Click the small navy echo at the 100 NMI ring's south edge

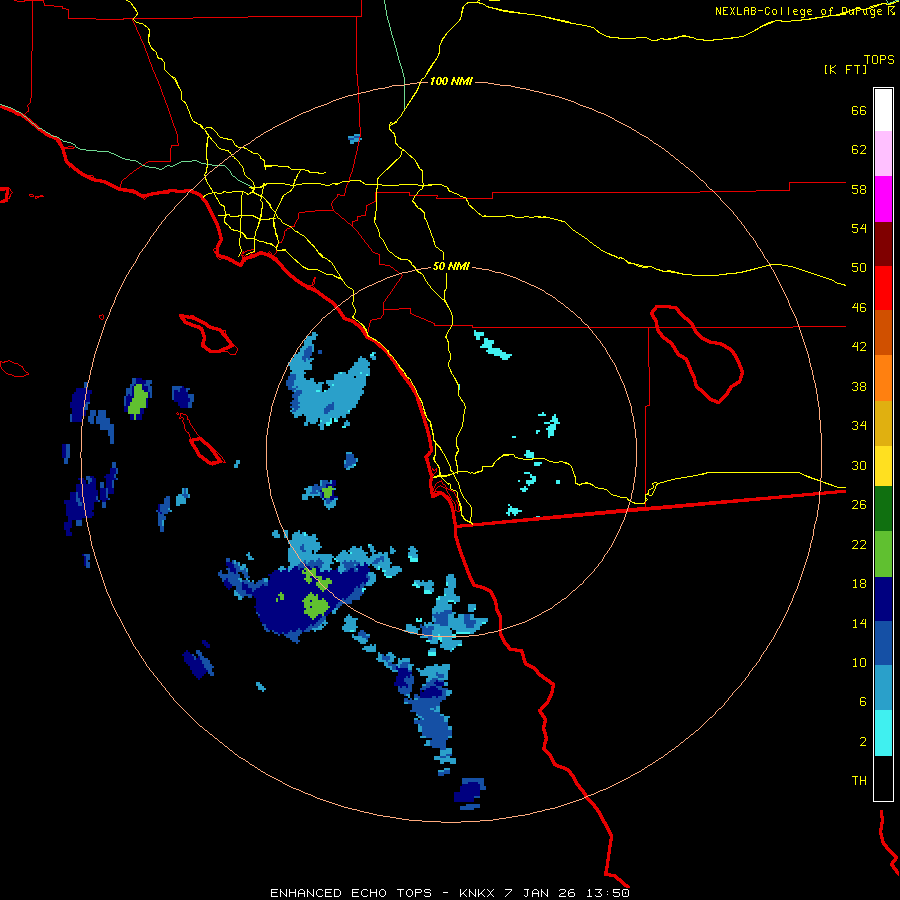470,793
